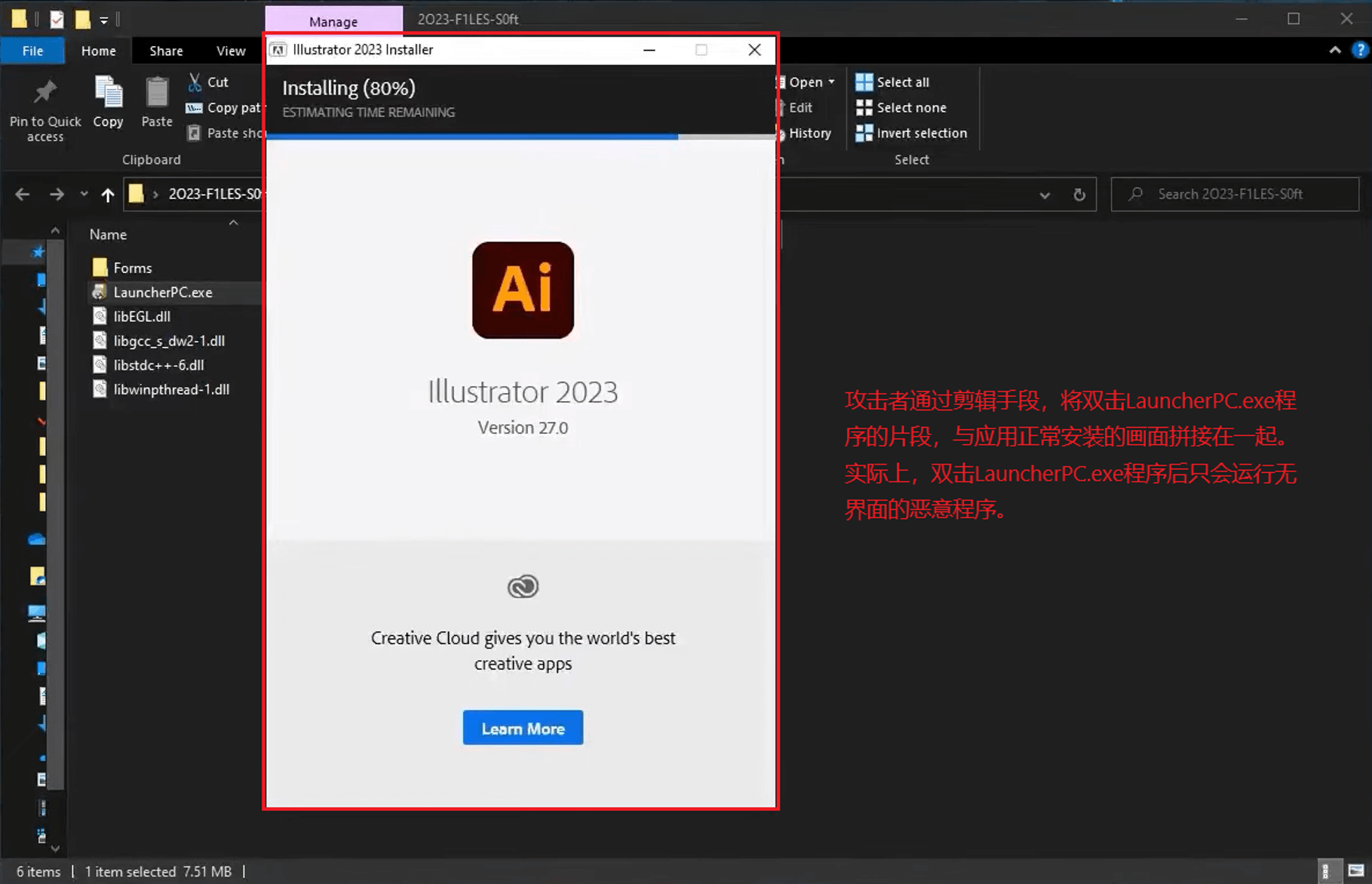The height and width of the screenshot is (884, 1372).
Task: Click Creative Cloud icon in installer
Action: coord(523,586)
